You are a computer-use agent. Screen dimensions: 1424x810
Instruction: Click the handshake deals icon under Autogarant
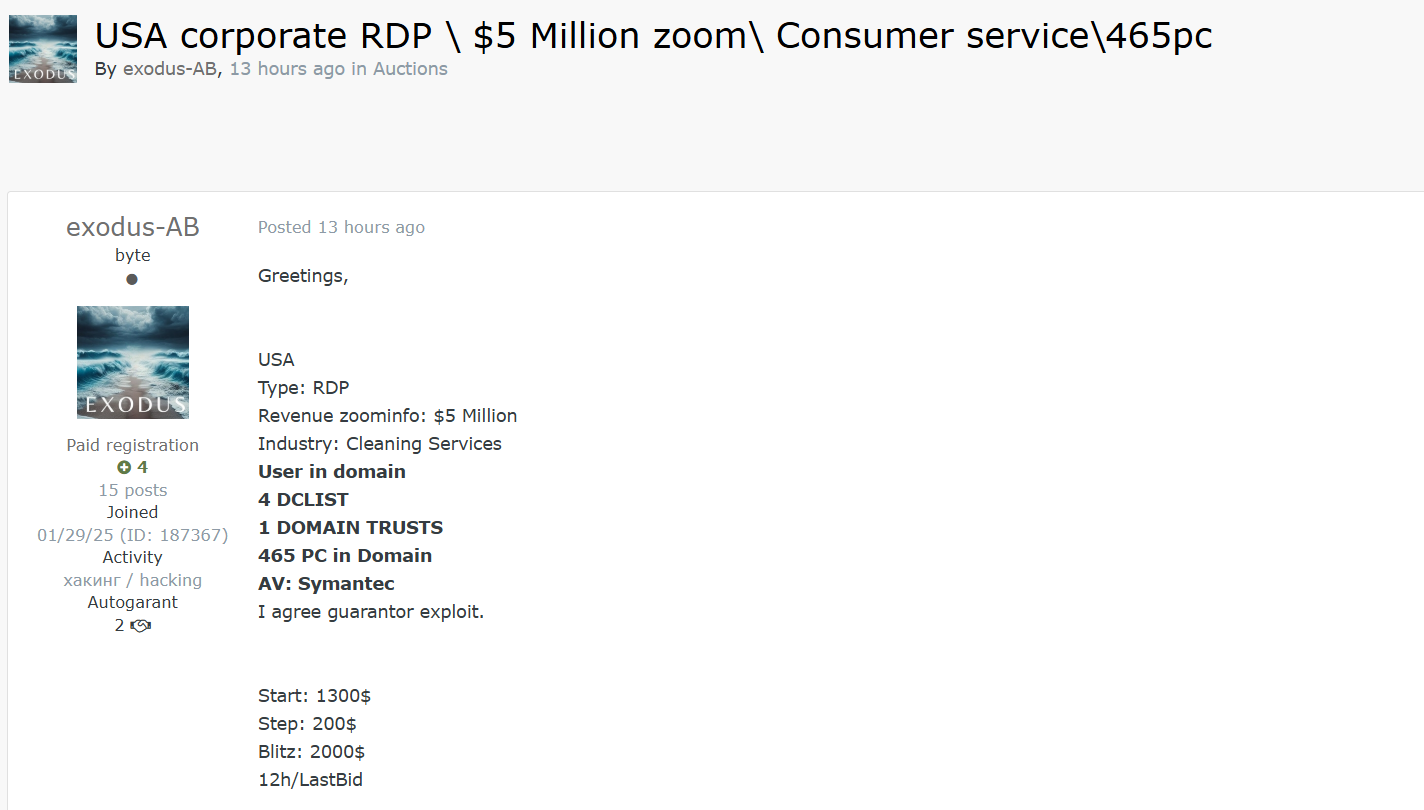click(x=141, y=626)
